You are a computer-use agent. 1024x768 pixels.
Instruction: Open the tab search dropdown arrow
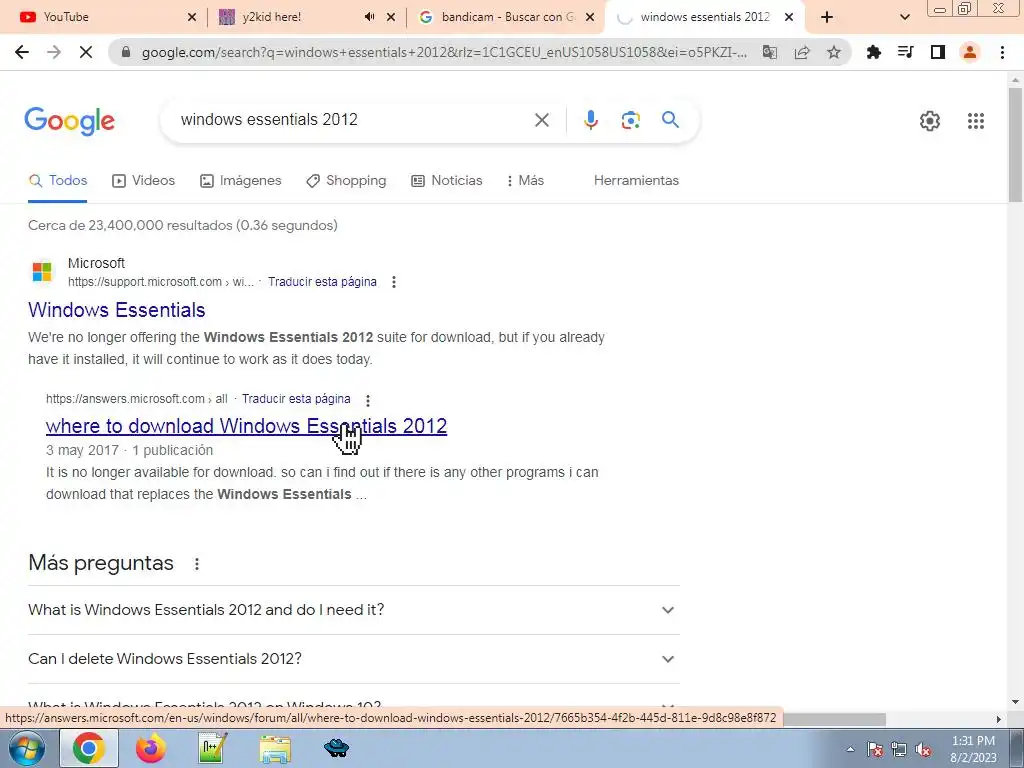(x=904, y=17)
